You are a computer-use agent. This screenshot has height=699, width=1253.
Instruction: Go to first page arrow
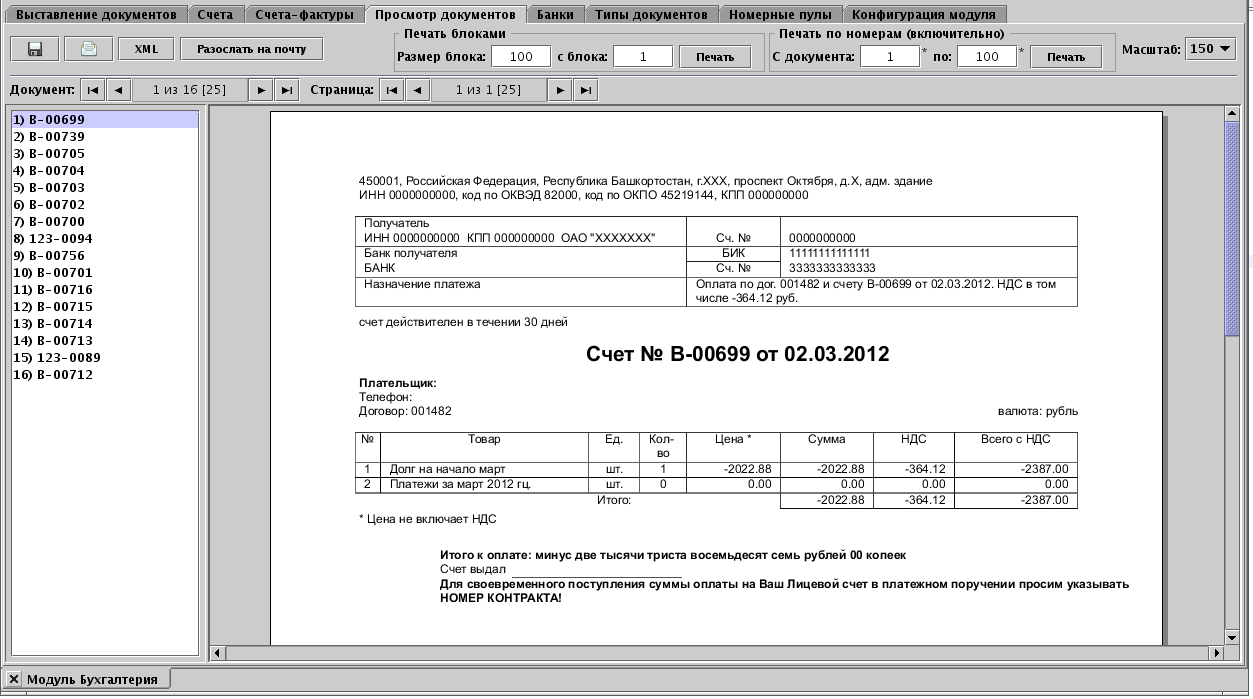[x=392, y=90]
